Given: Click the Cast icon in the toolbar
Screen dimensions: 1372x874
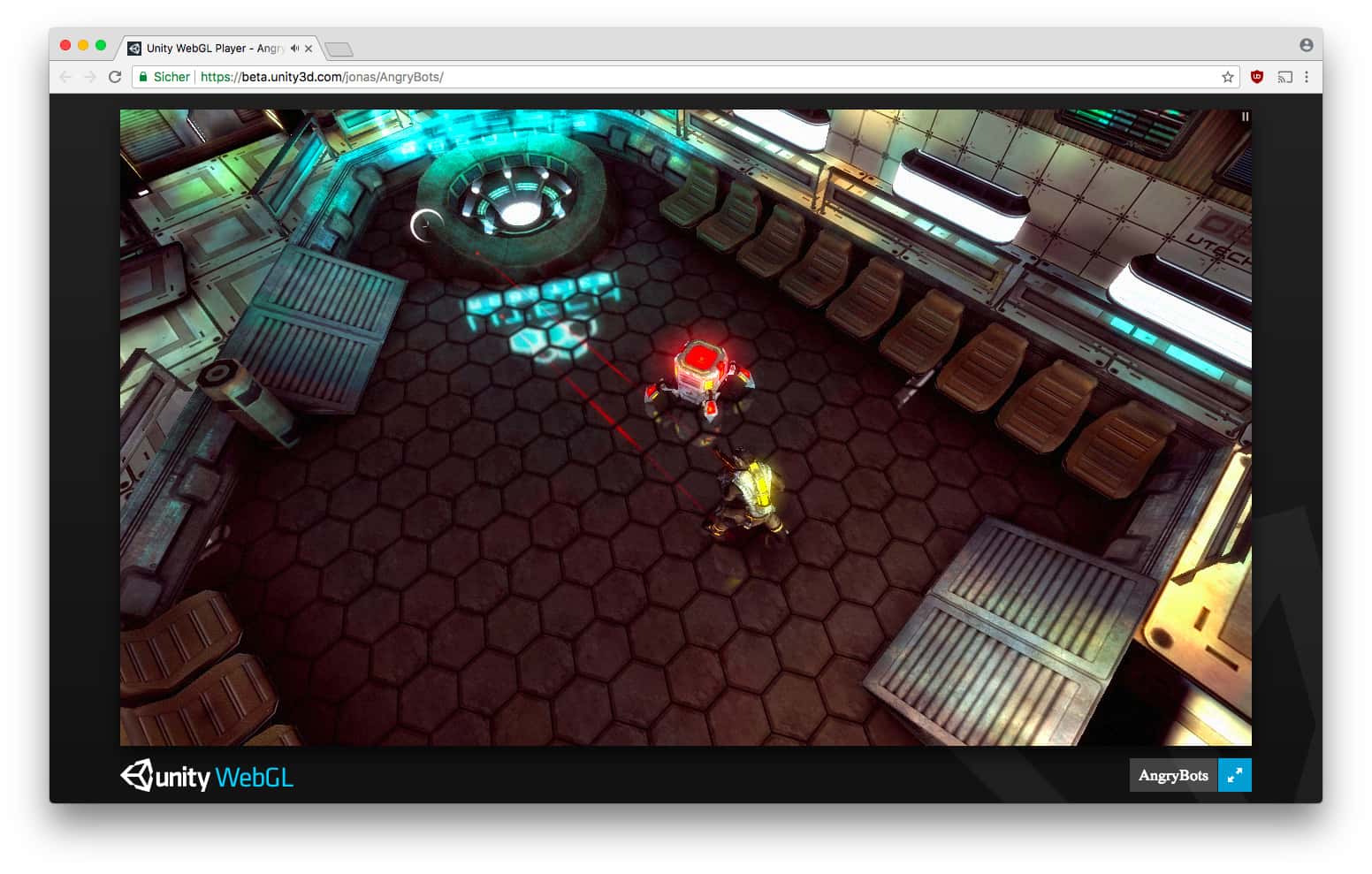Looking at the screenshot, I should (x=1284, y=77).
